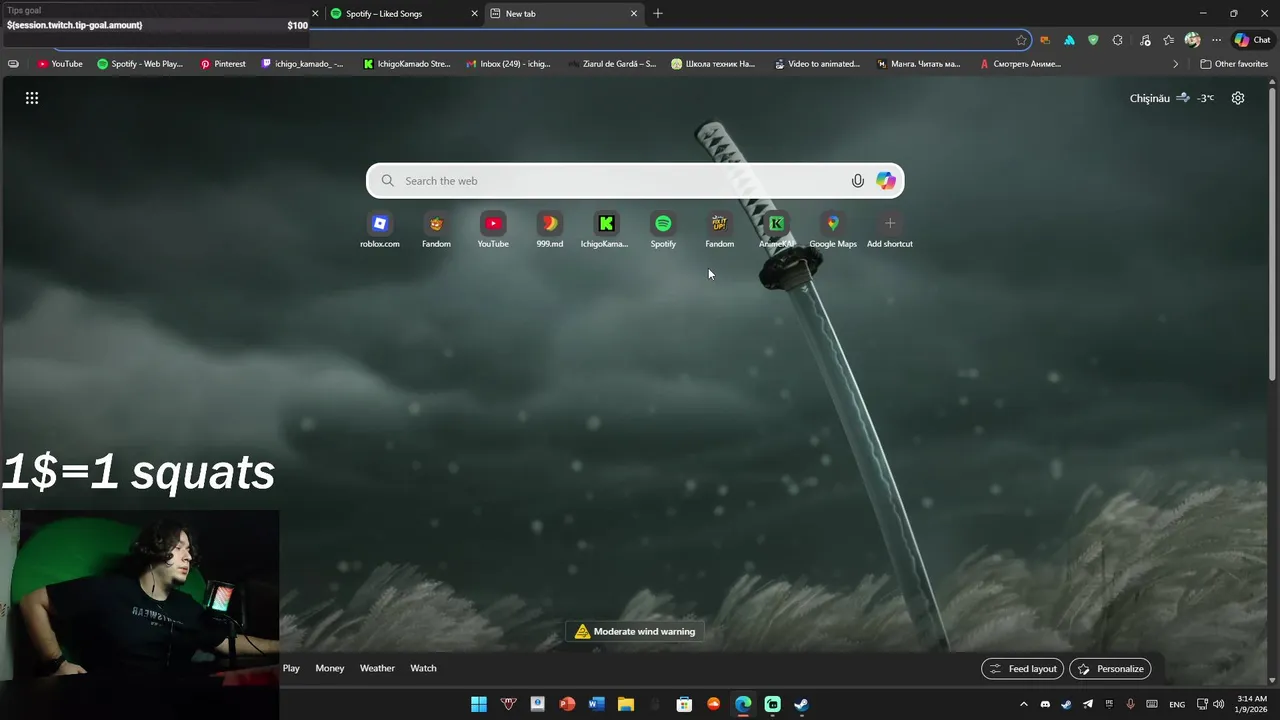This screenshot has width=1280, height=720.
Task: Open Word from the taskbar
Action: pyautogui.click(x=597, y=704)
